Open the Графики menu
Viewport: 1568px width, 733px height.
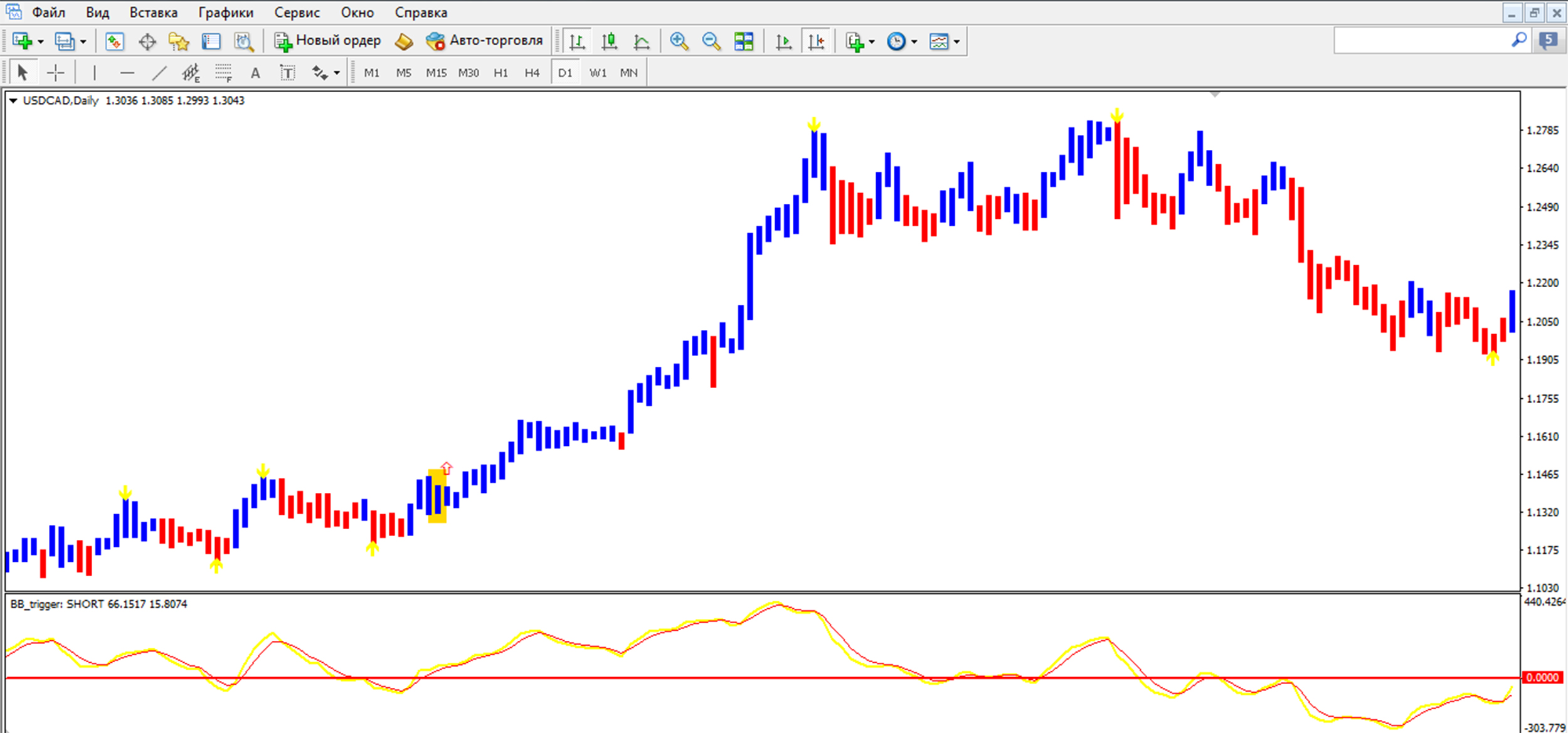click(x=226, y=12)
